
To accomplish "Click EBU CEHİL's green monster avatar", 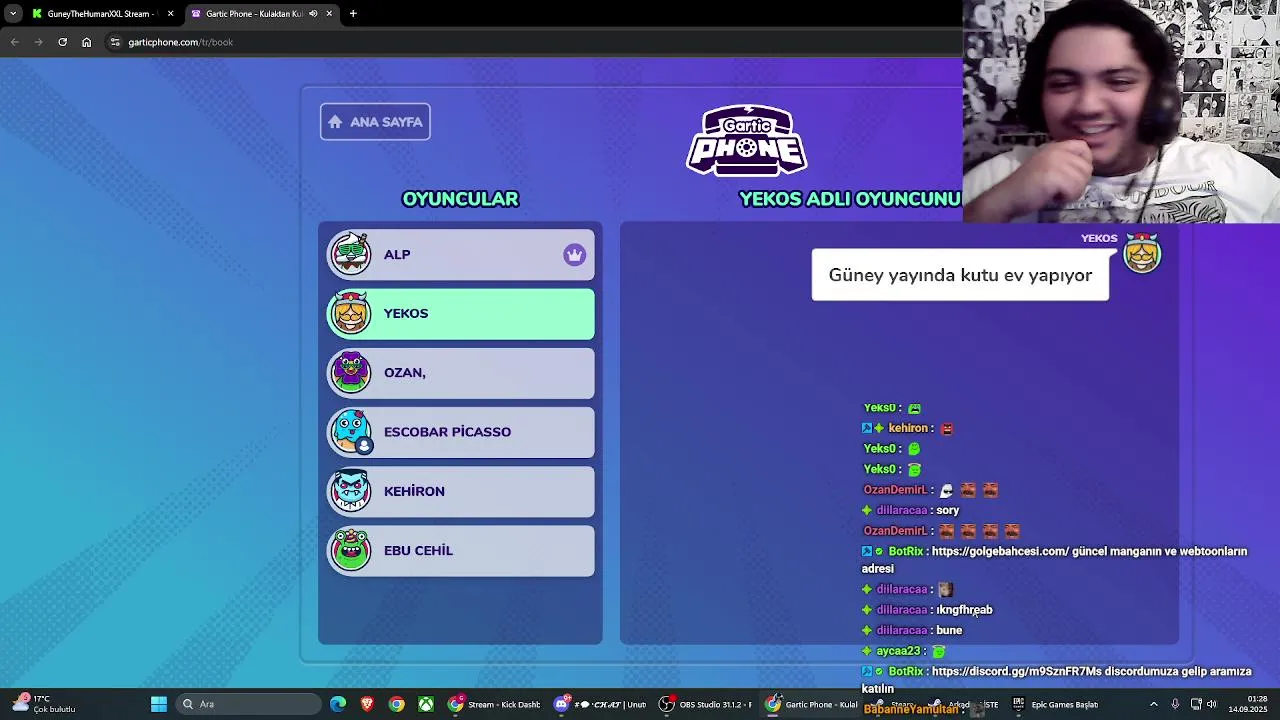I will click(x=351, y=550).
